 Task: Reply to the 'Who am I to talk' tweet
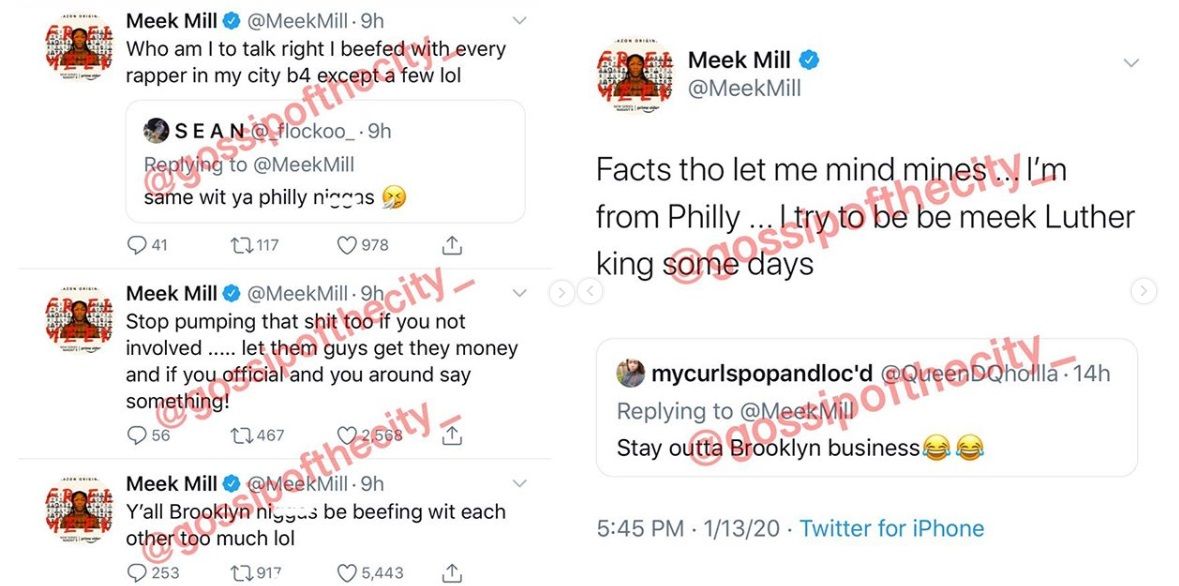[x=137, y=244]
